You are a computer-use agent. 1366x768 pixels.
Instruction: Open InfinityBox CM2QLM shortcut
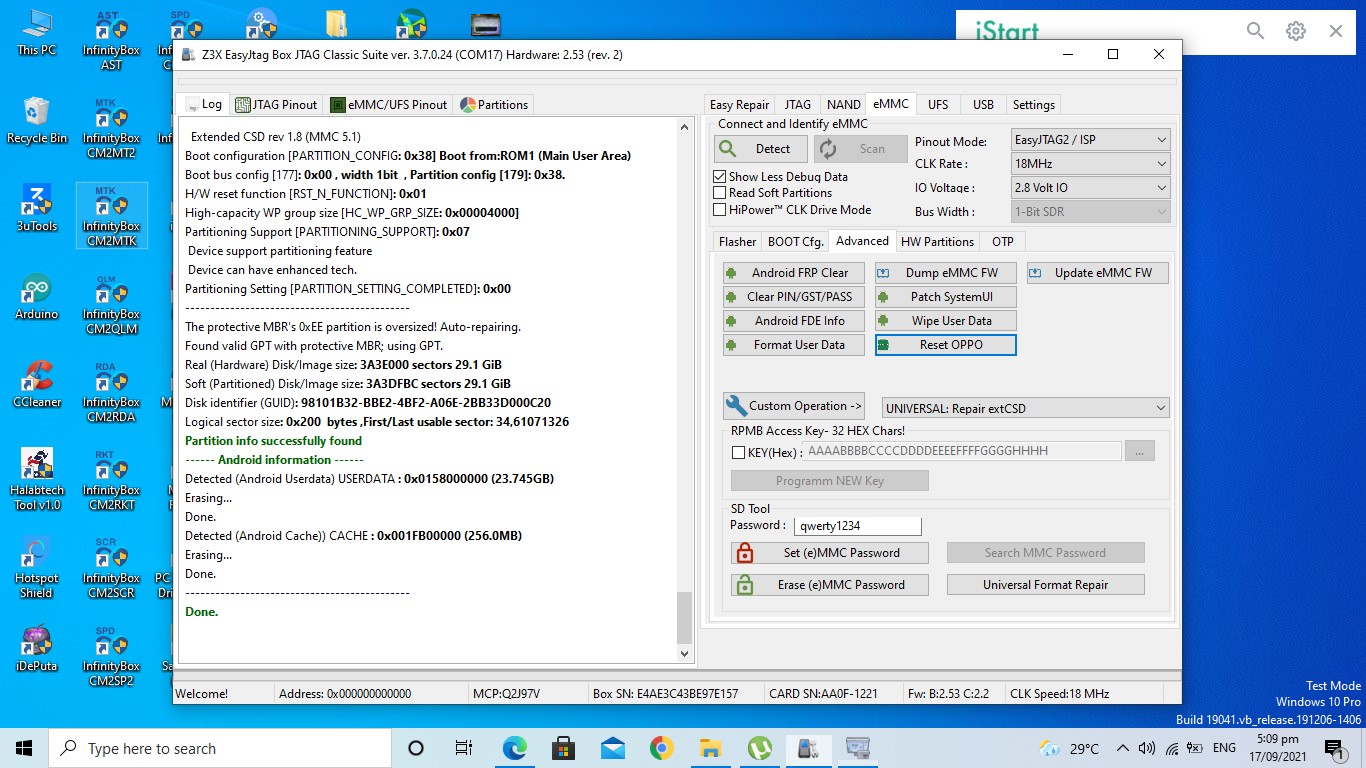pos(111,304)
